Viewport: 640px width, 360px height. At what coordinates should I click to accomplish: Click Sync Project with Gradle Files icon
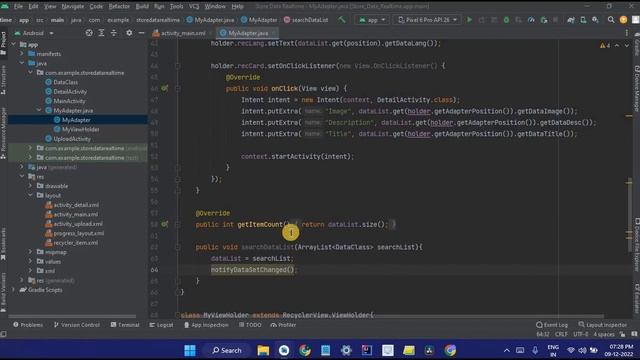coord(571,20)
